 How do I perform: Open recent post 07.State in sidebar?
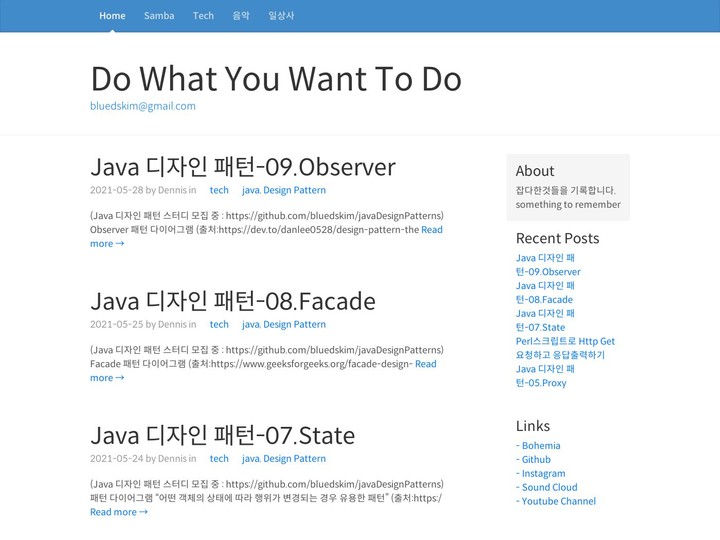[545, 321]
